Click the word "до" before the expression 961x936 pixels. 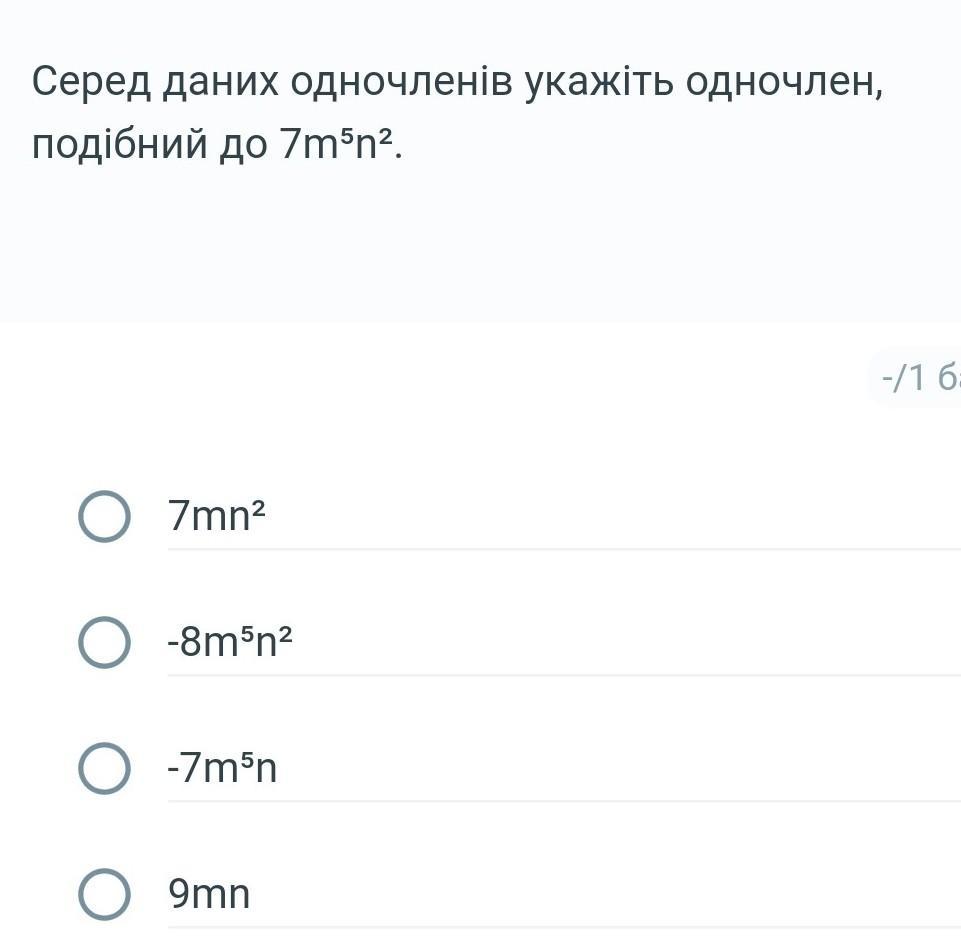click(243, 145)
